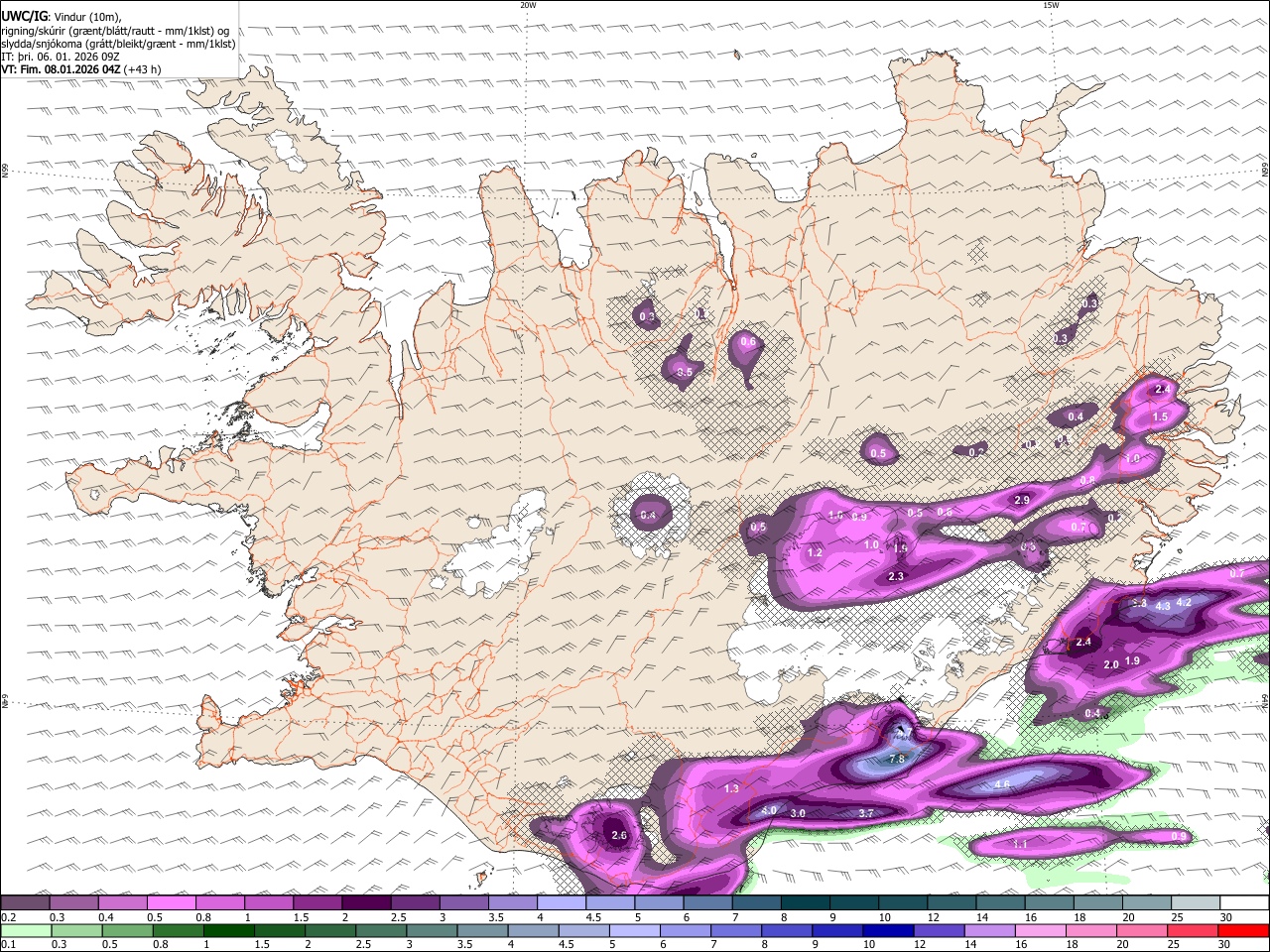This screenshot has width=1270, height=952.
Task: Click the '0.1' label in the bottom legend row
Action: pos(9,944)
